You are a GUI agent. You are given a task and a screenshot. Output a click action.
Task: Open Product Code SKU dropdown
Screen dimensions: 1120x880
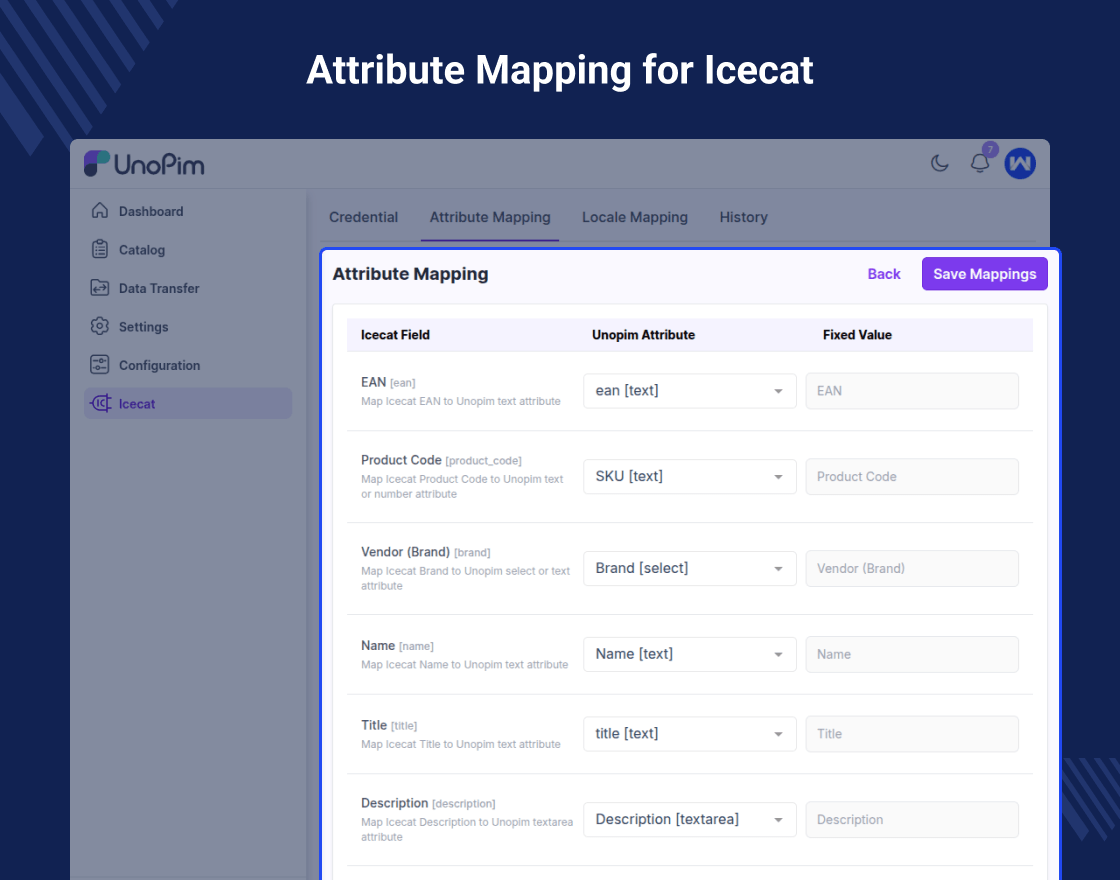click(x=689, y=476)
